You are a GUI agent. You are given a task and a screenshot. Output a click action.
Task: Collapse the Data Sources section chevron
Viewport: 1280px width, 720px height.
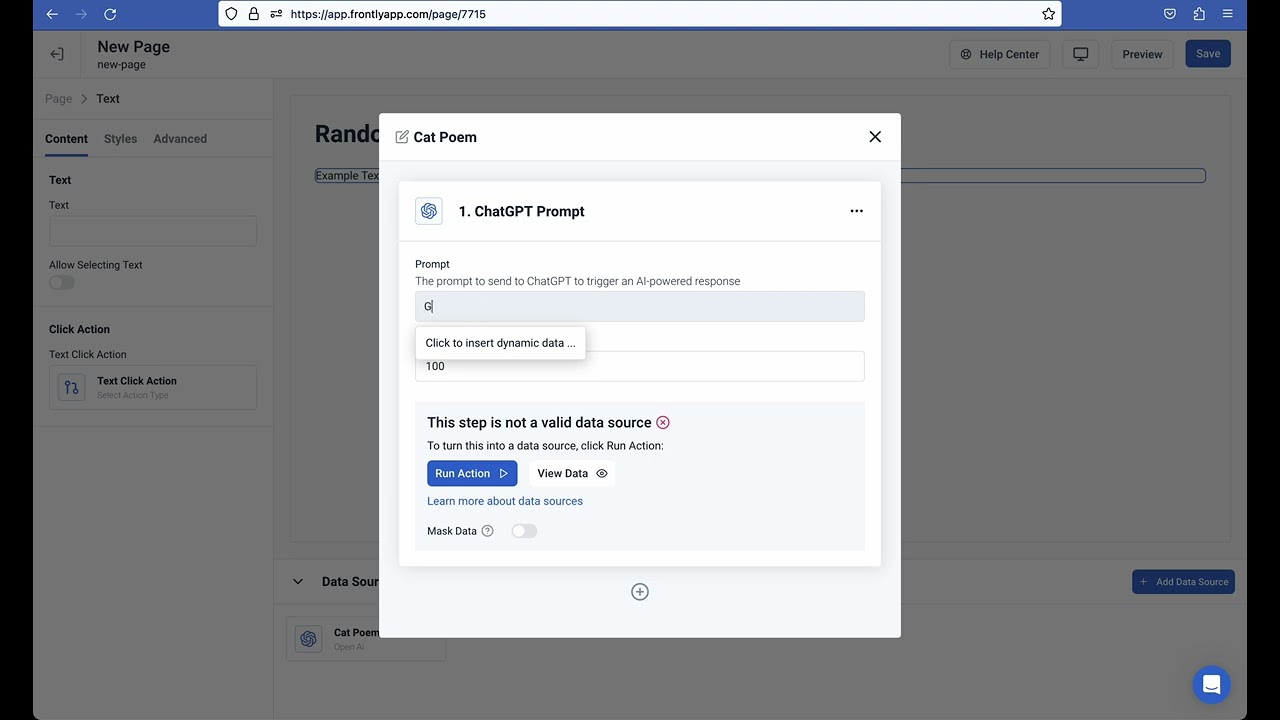point(297,582)
